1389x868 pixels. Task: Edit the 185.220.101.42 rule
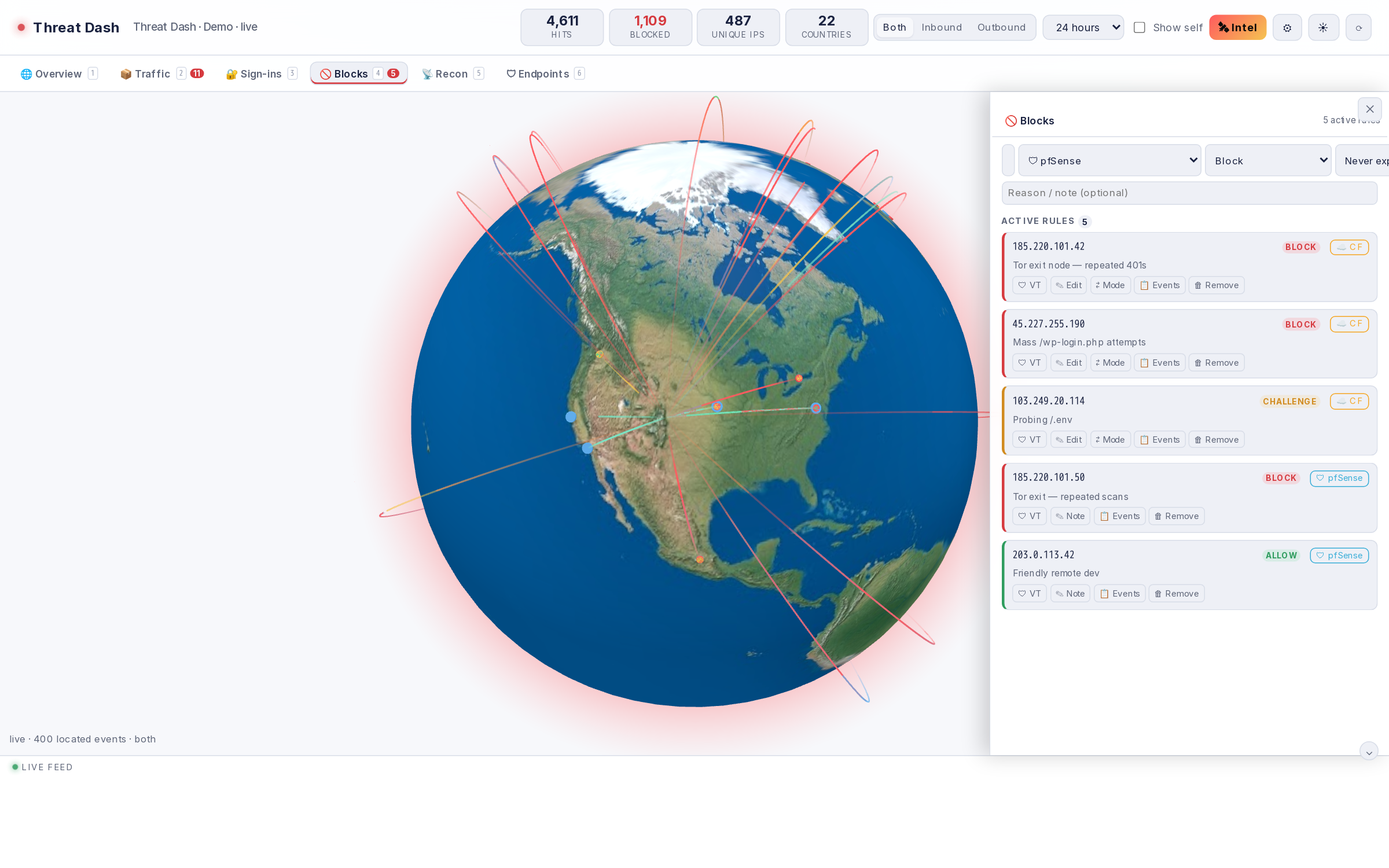1068,285
